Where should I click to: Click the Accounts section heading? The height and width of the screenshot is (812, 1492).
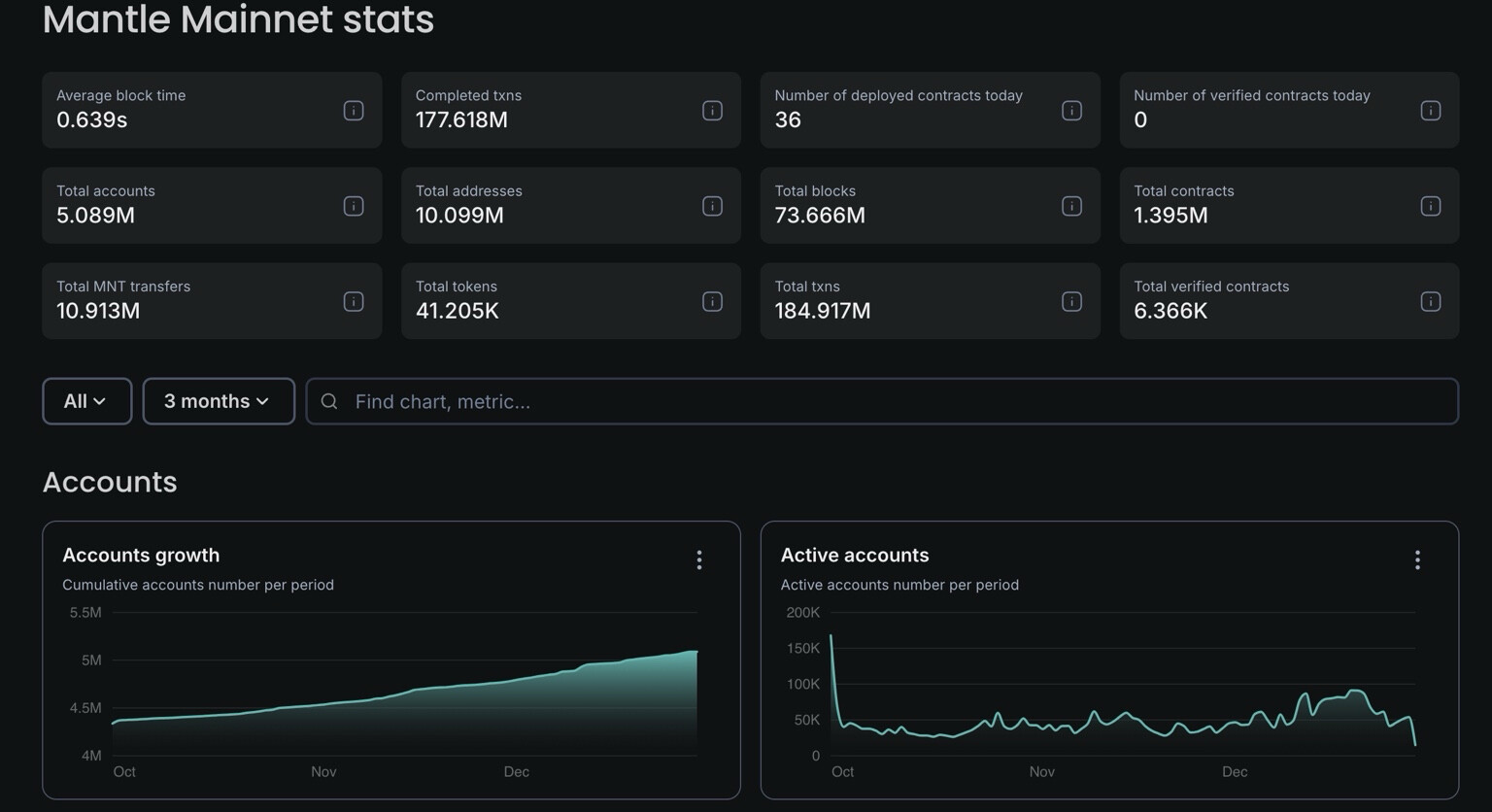click(109, 482)
